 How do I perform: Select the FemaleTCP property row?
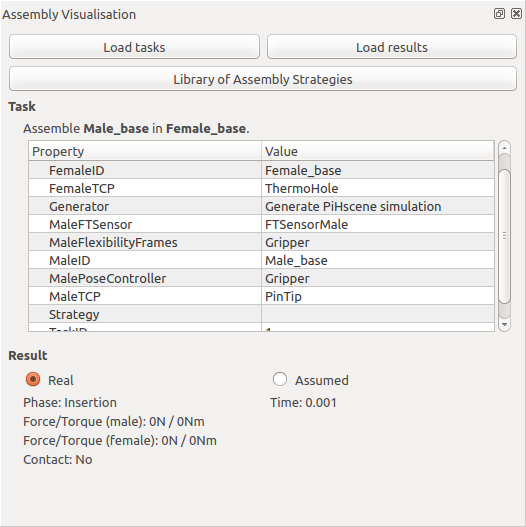[x=261, y=188]
